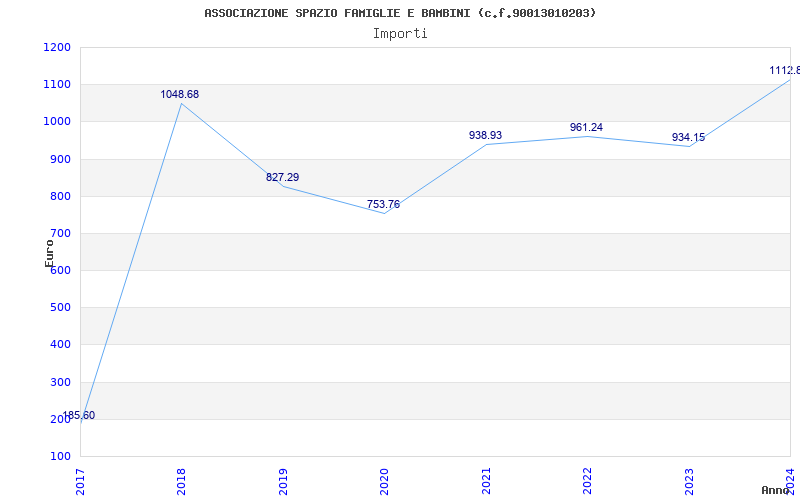This screenshot has height=500, width=800.
Task: Click the 2020 x-axis year label
Action: click(x=384, y=481)
